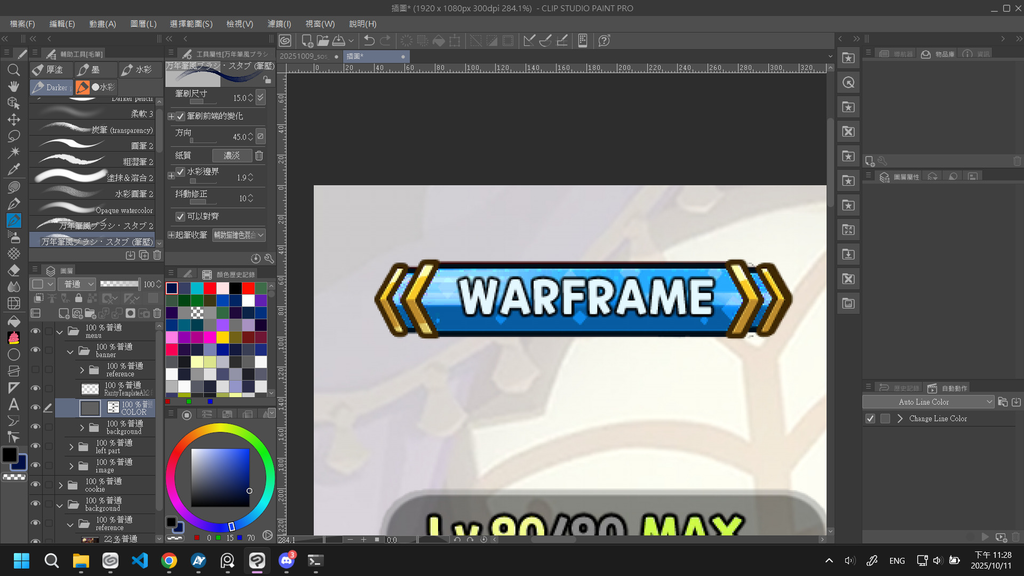Open Discord from the Windows taskbar

(286, 561)
